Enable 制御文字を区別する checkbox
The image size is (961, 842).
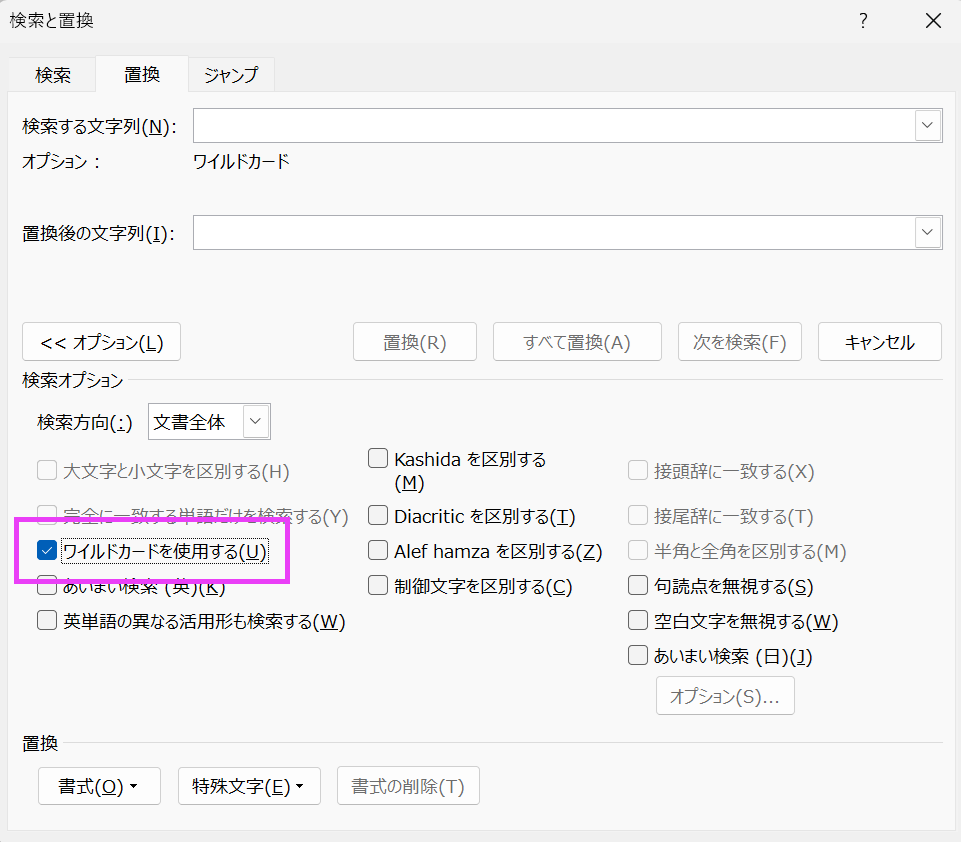coord(378,585)
